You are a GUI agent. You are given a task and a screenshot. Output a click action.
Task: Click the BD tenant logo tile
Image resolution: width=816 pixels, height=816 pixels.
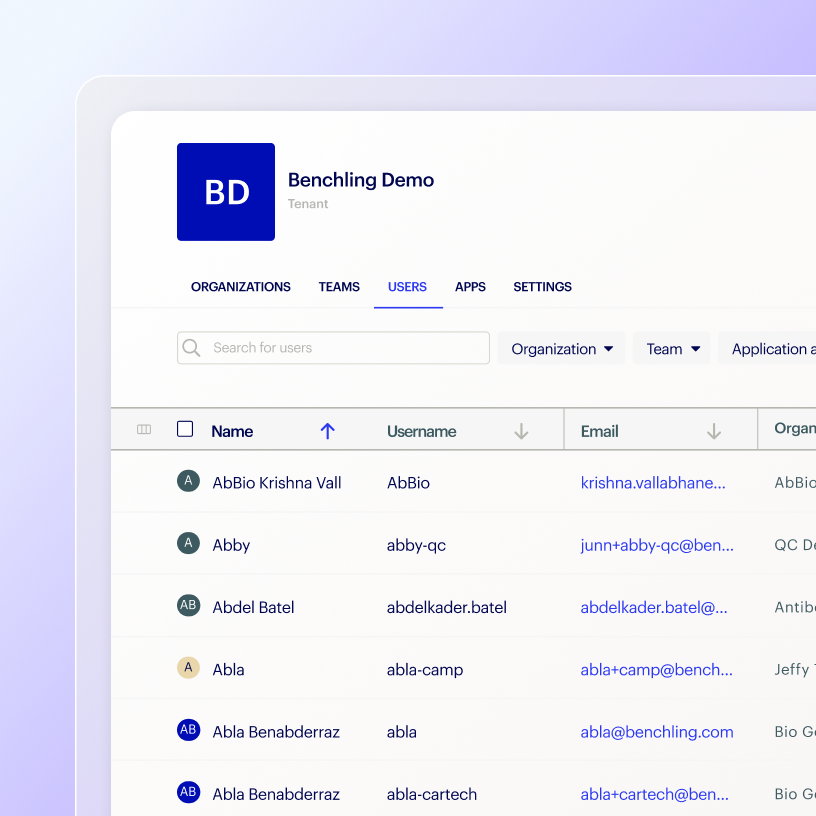[226, 192]
